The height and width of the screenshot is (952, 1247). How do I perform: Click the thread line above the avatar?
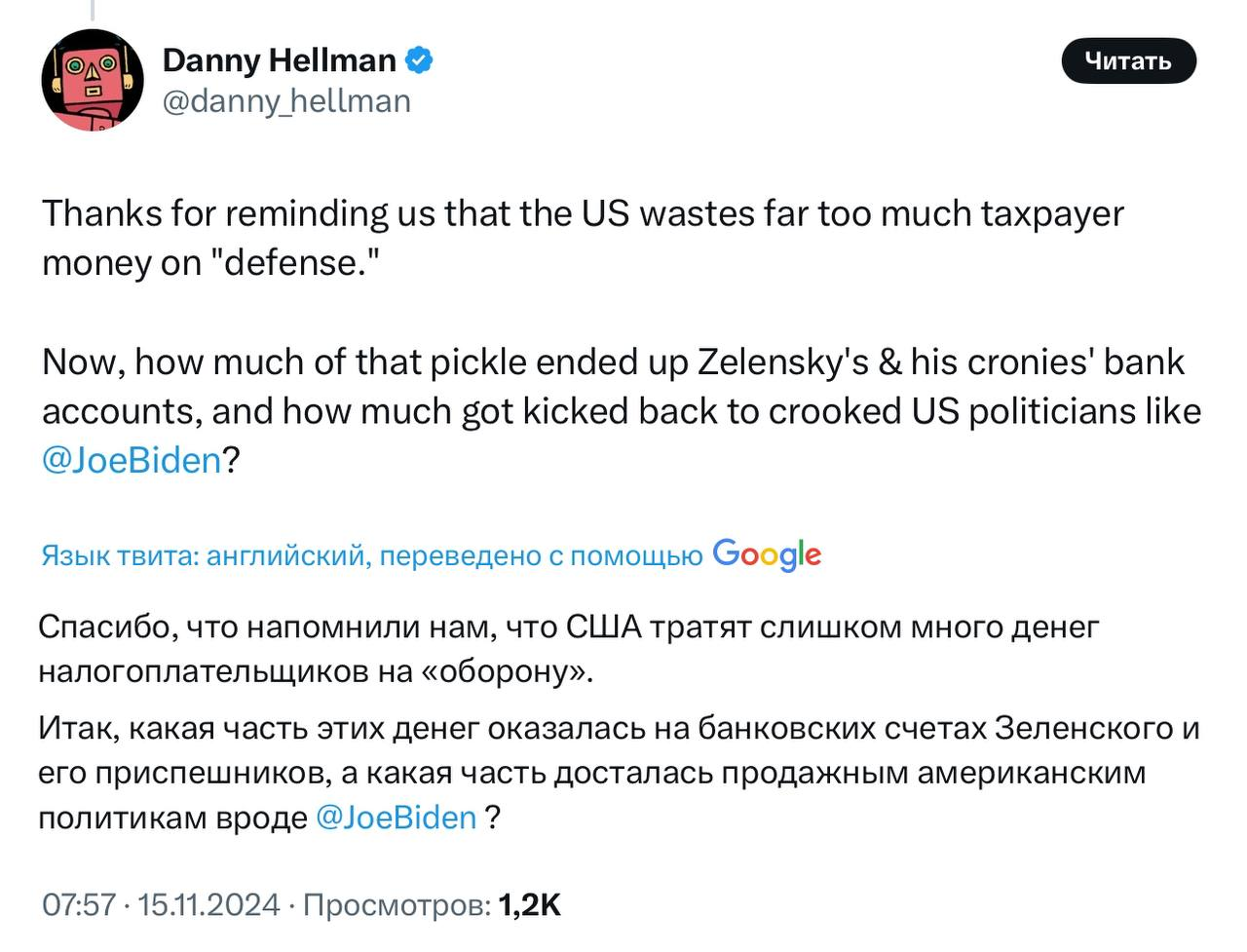click(93, 10)
